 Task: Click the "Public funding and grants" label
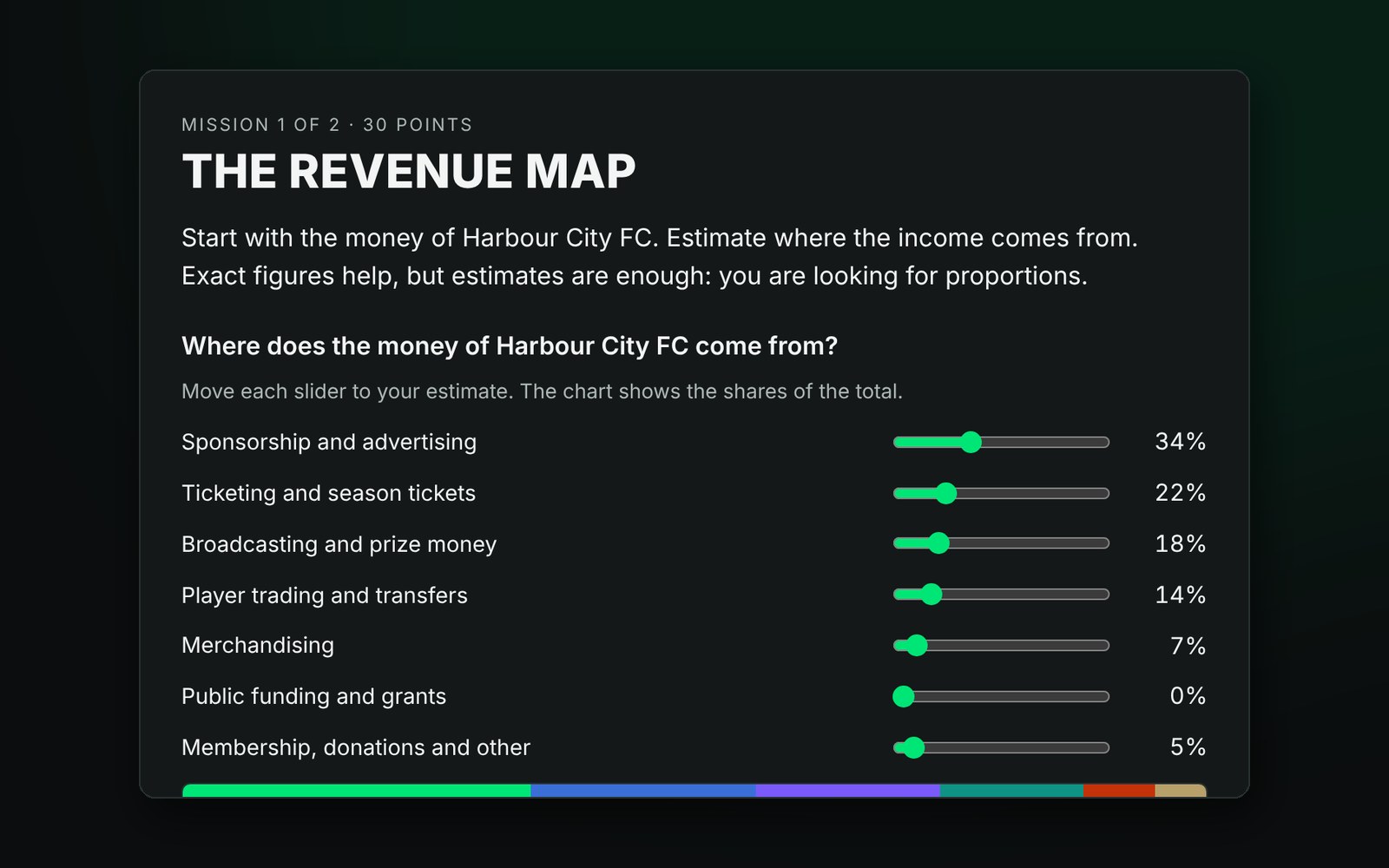pyautogui.click(x=313, y=696)
